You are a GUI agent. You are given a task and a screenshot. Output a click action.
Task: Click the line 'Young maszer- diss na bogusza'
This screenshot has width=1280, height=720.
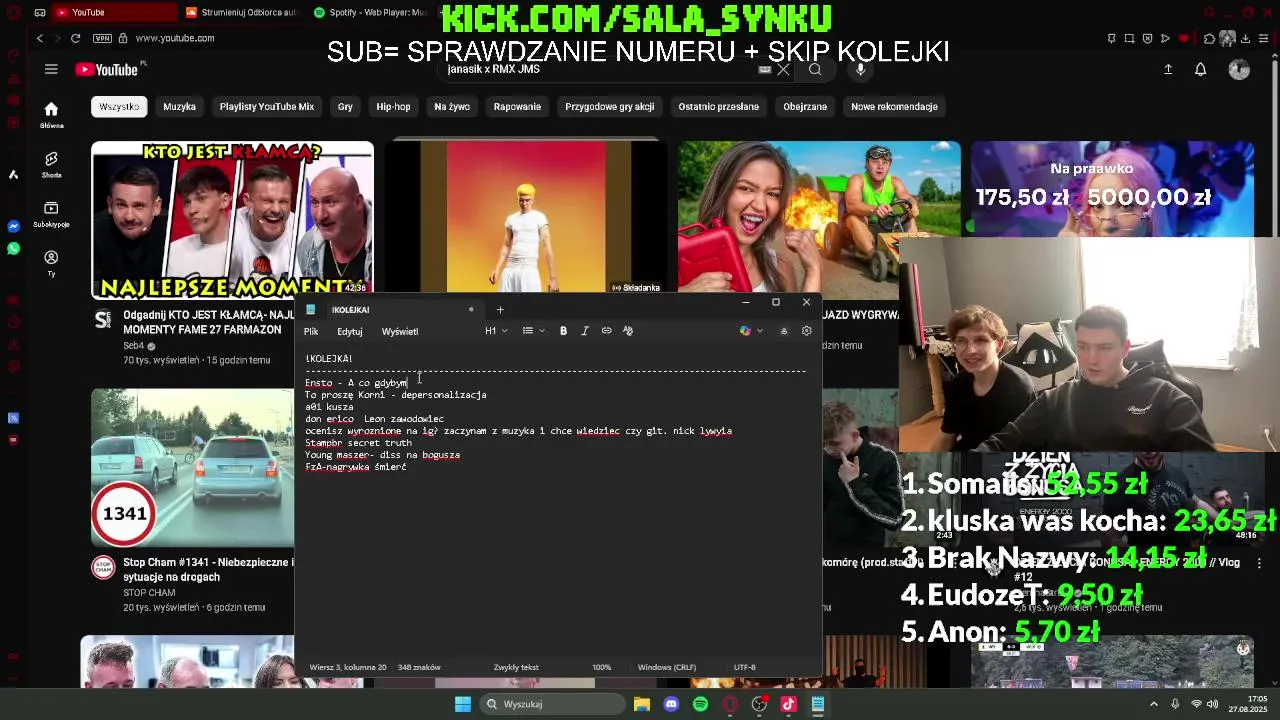[382, 455]
